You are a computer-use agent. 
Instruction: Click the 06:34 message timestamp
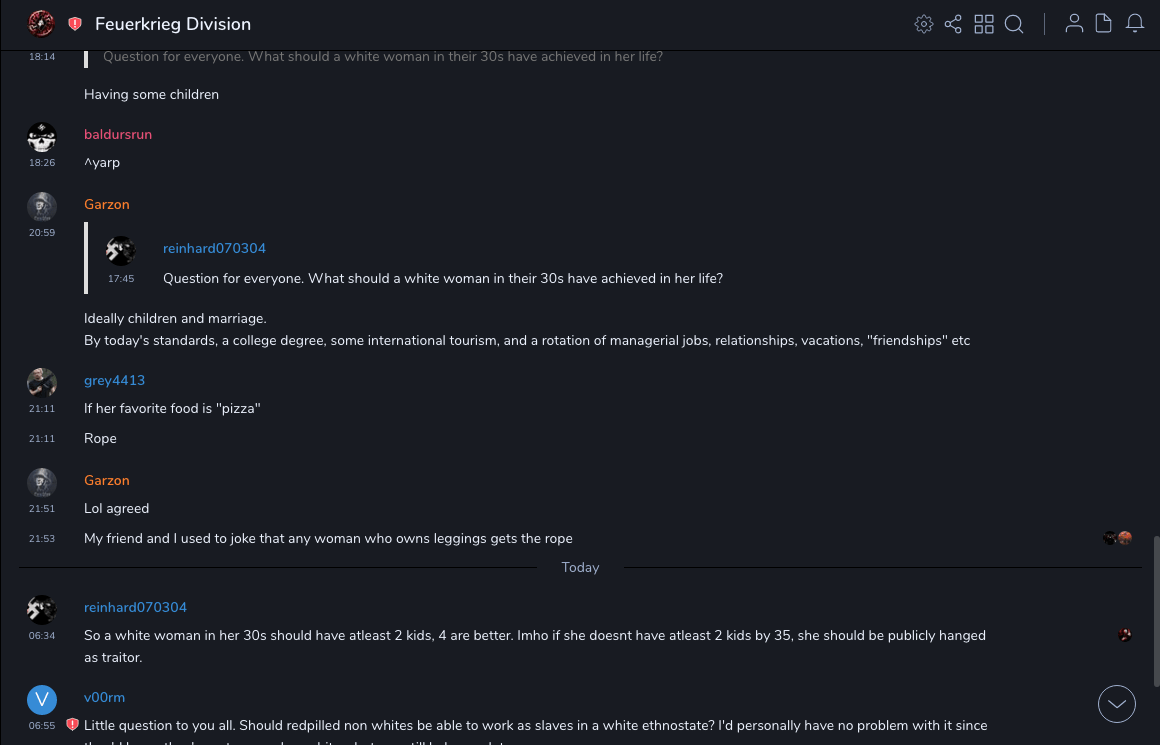[x=42, y=636]
